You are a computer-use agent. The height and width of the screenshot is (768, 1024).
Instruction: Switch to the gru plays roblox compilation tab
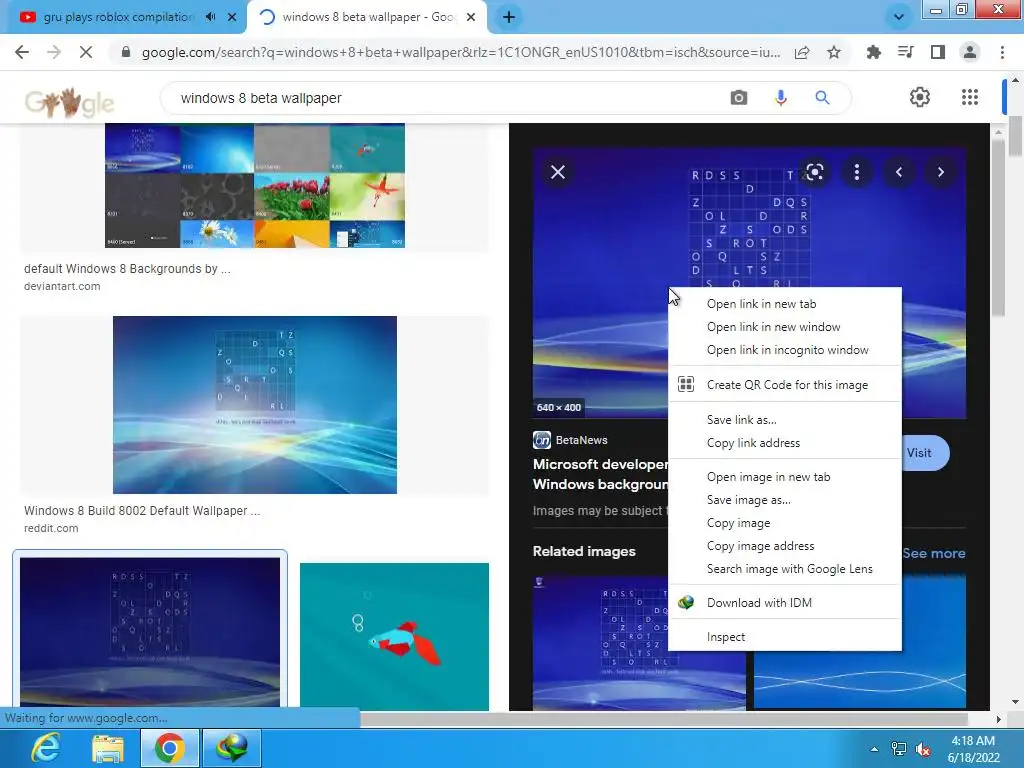[x=118, y=17]
